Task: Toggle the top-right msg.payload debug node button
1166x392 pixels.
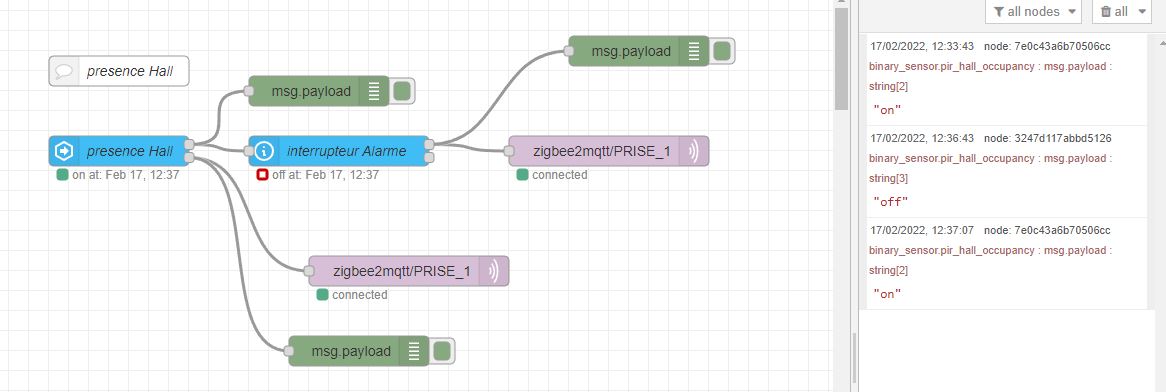Action: (x=721, y=51)
